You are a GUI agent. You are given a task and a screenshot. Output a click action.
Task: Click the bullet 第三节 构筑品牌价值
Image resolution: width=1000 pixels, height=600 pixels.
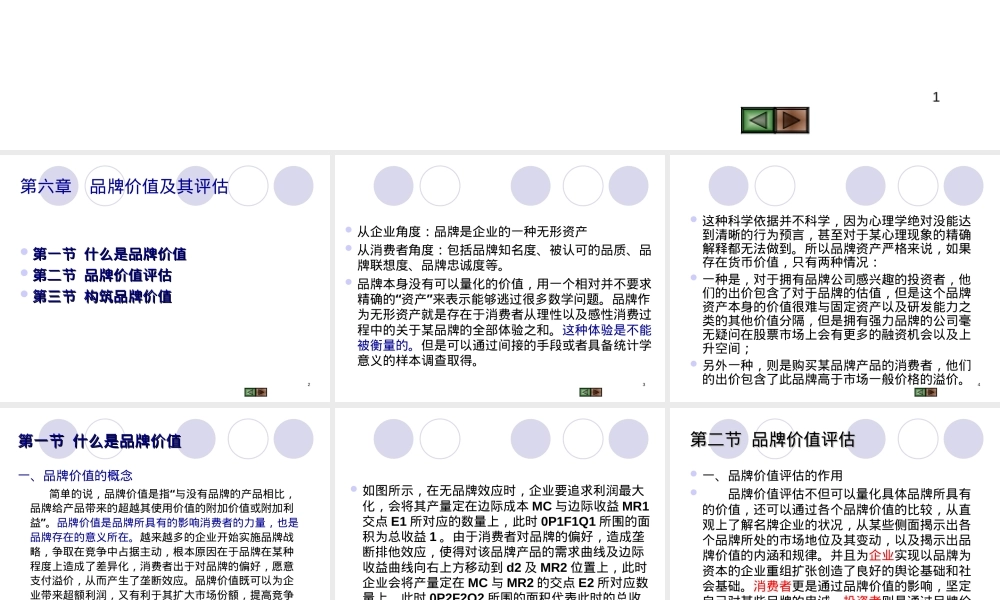102,296
